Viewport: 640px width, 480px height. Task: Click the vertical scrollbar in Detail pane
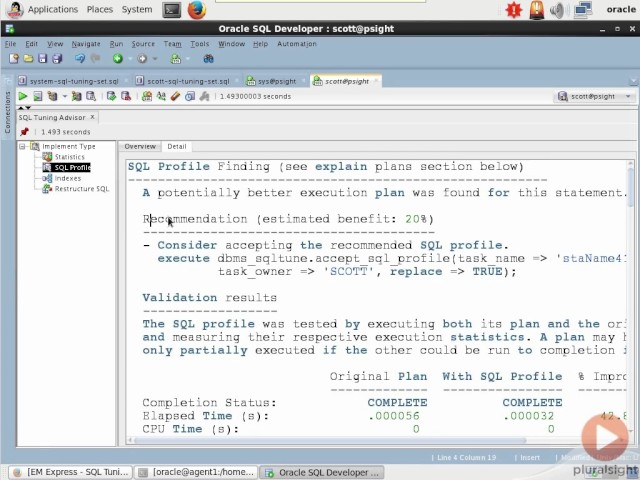[631, 187]
